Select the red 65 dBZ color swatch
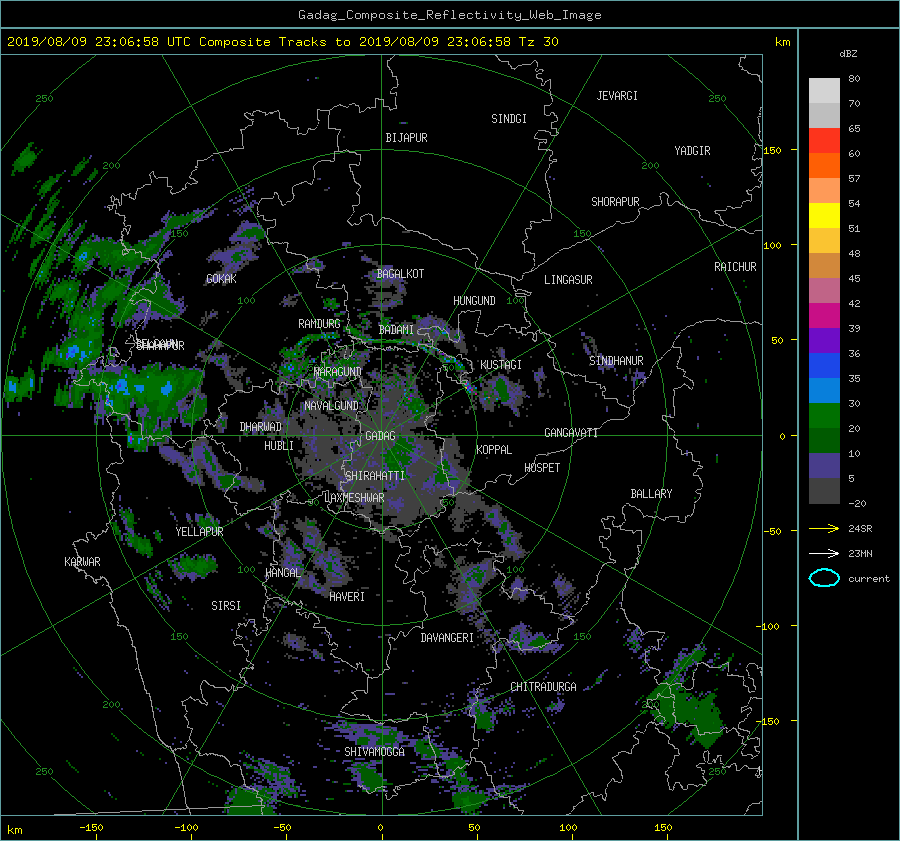This screenshot has width=900, height=841. [824, 141]
